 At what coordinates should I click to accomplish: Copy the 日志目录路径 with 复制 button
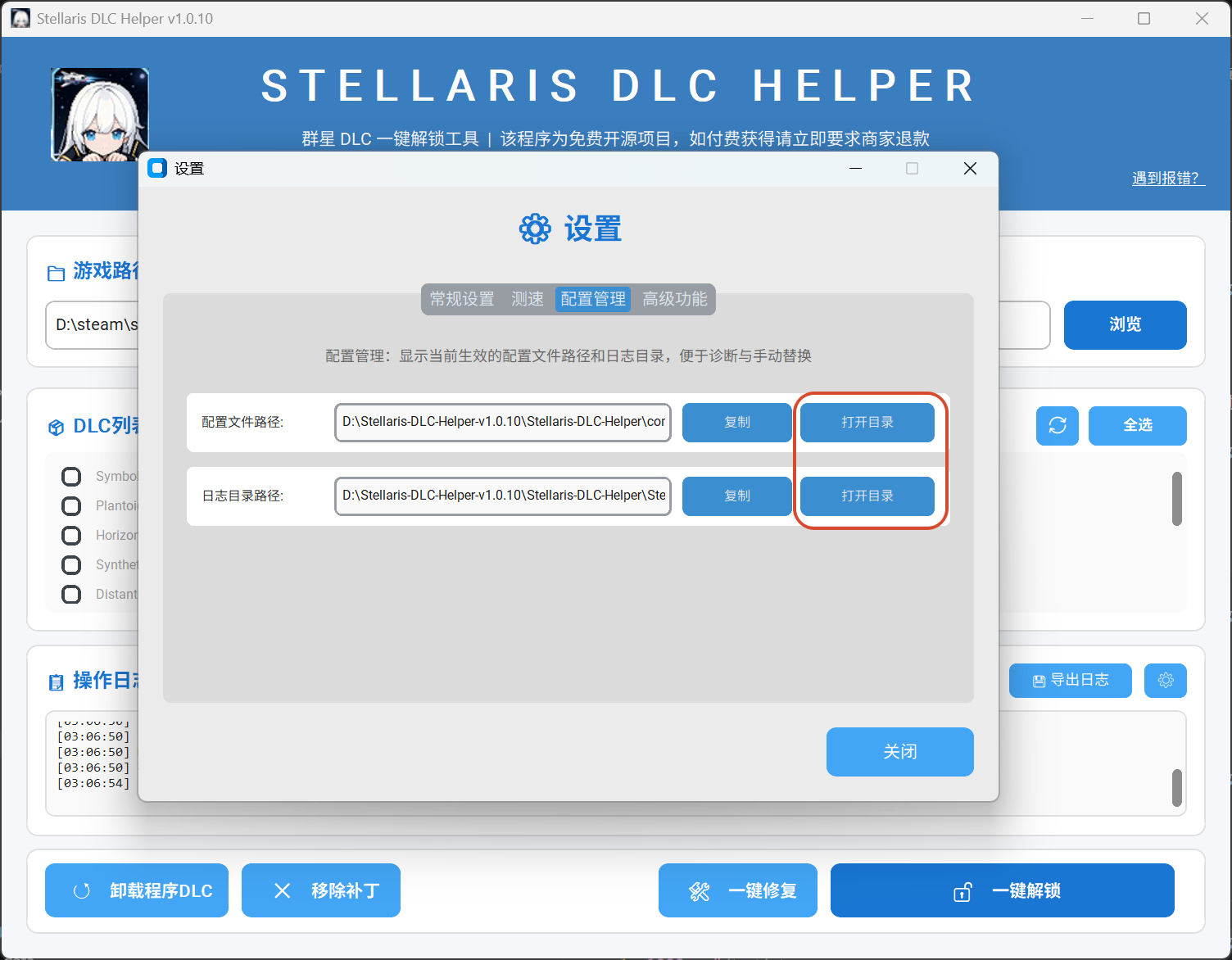click(x=737, y=496)
